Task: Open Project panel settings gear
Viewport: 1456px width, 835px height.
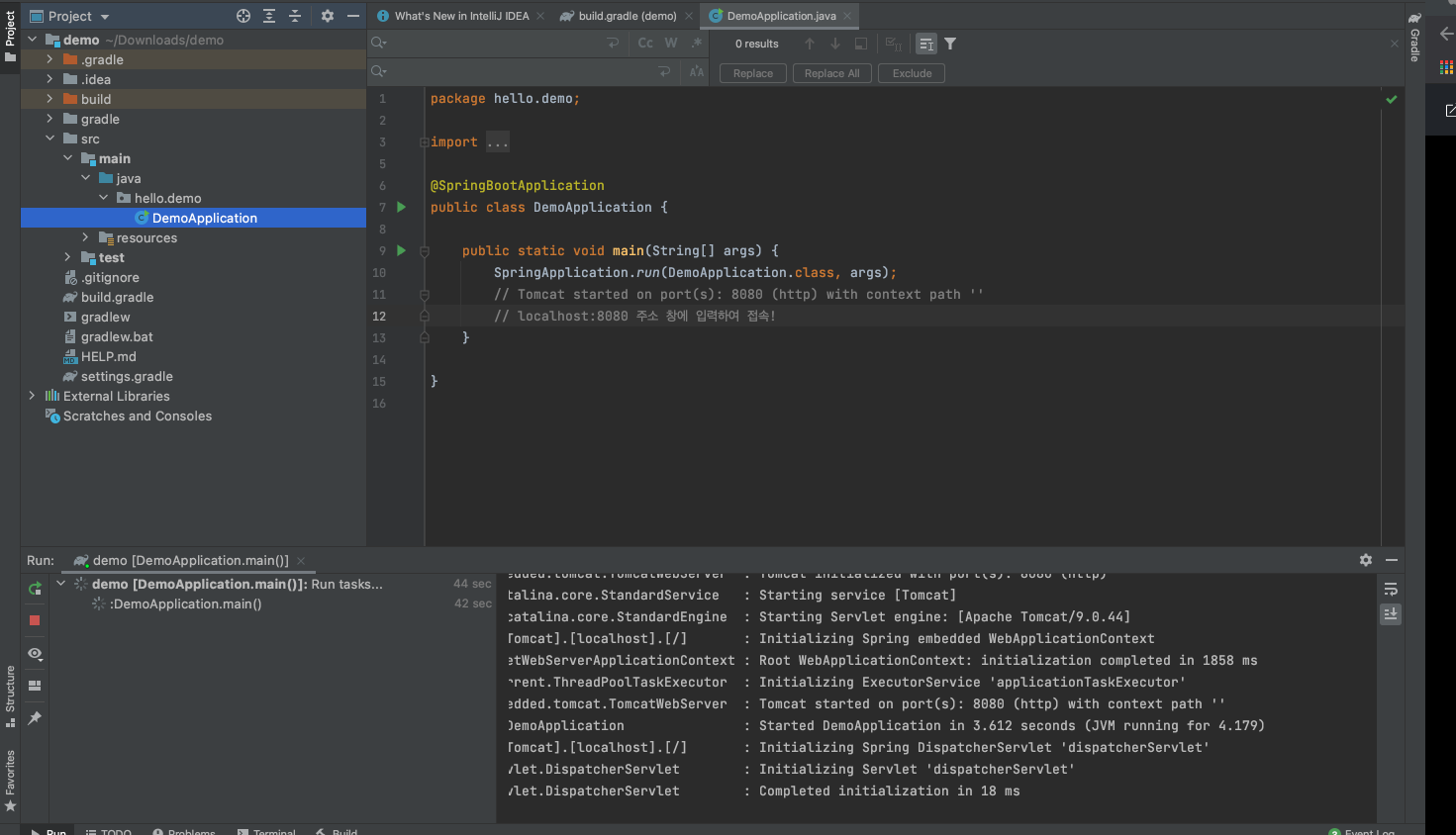Action: (x=328, y=16)
